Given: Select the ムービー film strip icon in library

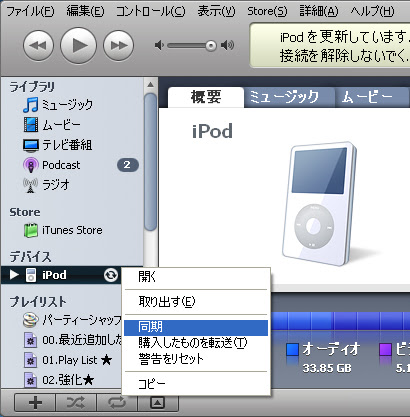Looking at the screenshot, I should (31, 125).
